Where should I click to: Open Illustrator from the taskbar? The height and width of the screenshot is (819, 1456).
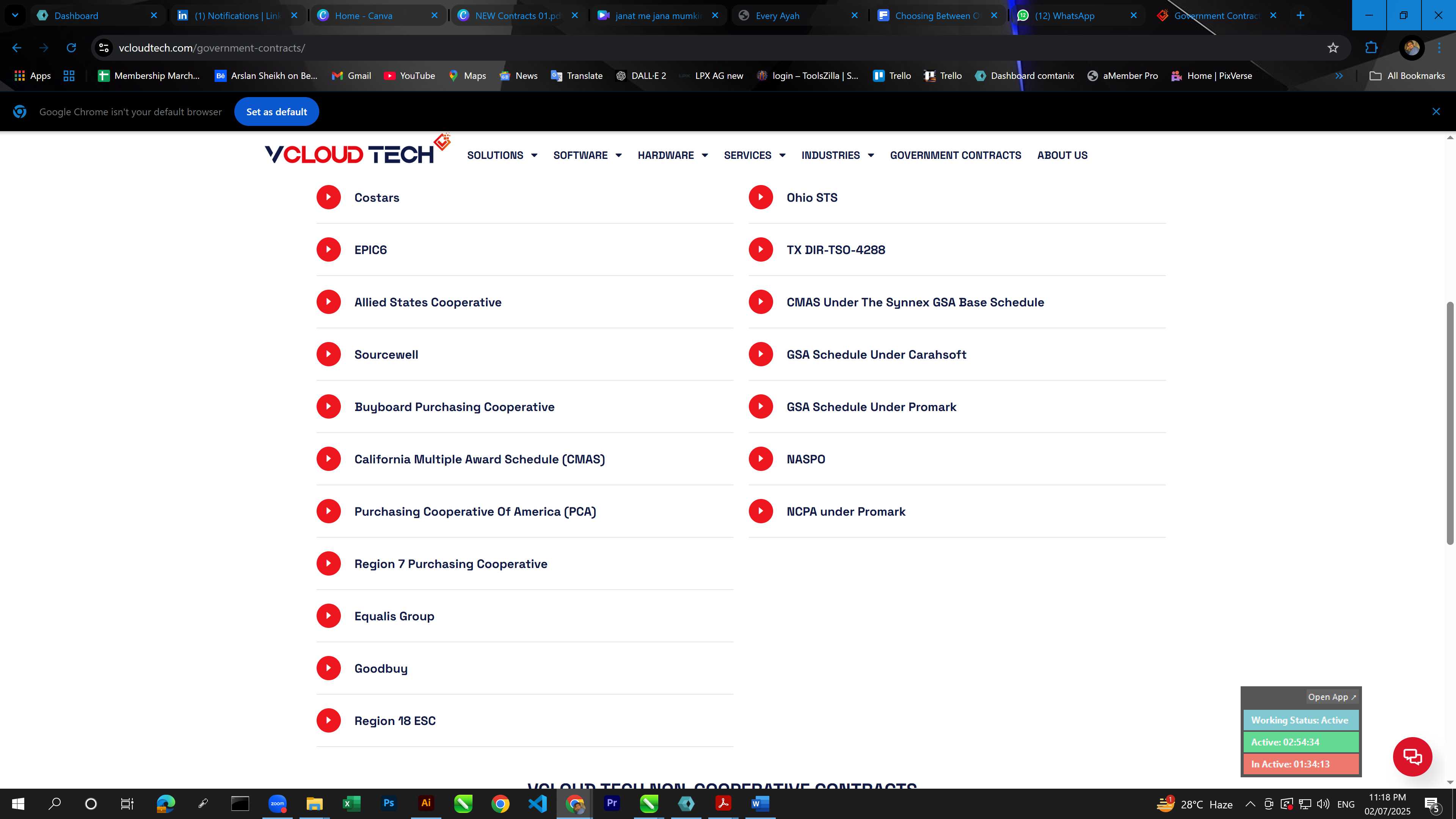[425, 803]
